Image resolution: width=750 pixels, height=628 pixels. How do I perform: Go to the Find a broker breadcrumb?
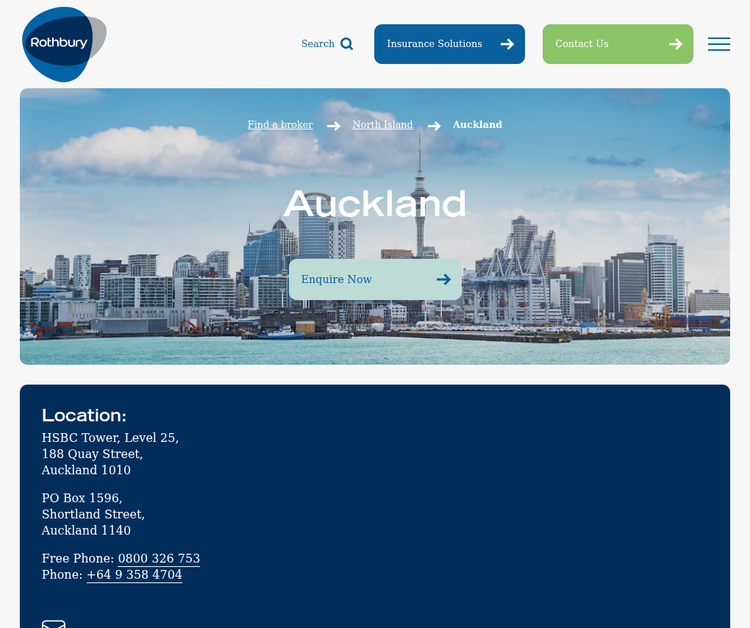tap(280, 125)
